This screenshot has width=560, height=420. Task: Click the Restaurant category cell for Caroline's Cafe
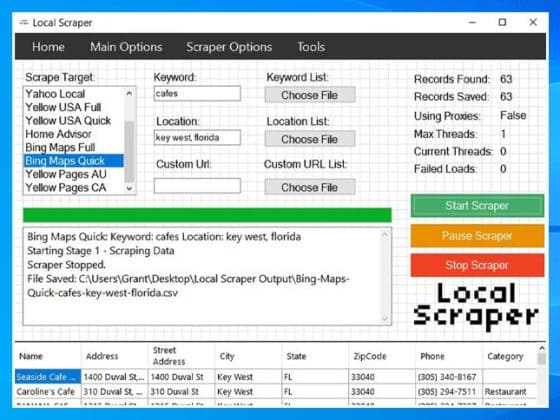pos(509,391)
